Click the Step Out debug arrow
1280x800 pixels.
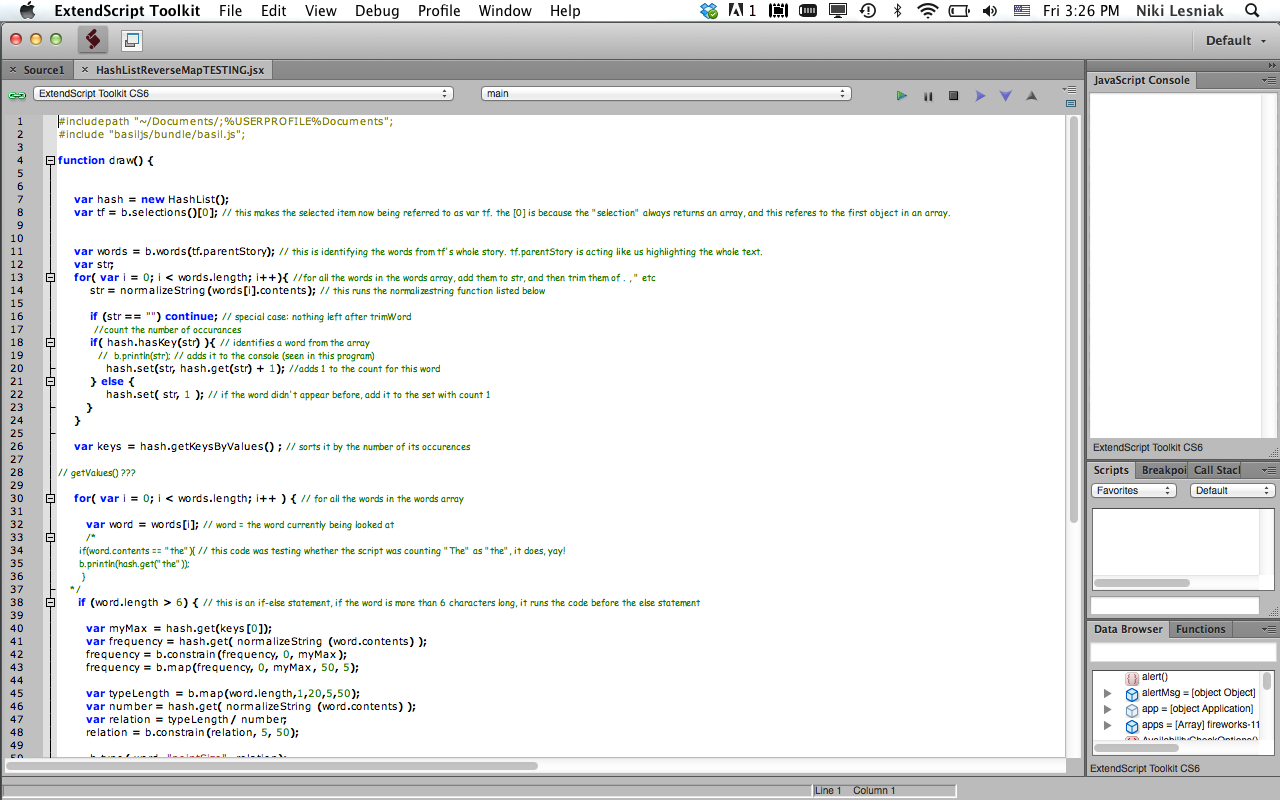point(1032,96)
